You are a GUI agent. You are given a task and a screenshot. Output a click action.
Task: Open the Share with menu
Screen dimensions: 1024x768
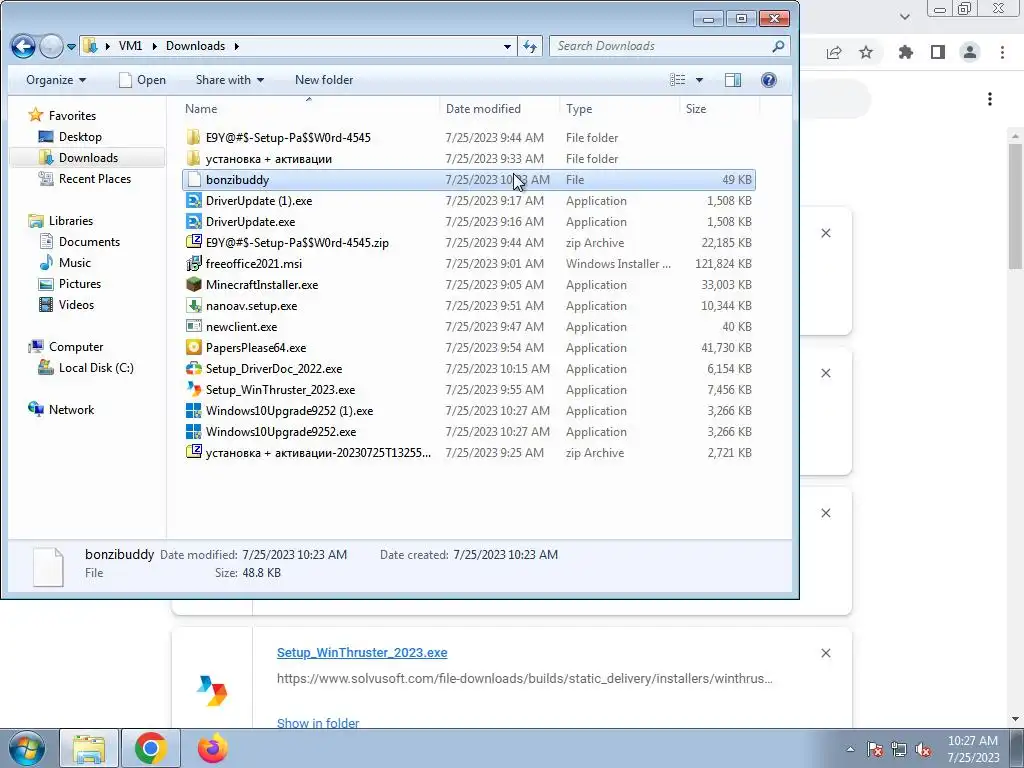[x=230, y=80]
